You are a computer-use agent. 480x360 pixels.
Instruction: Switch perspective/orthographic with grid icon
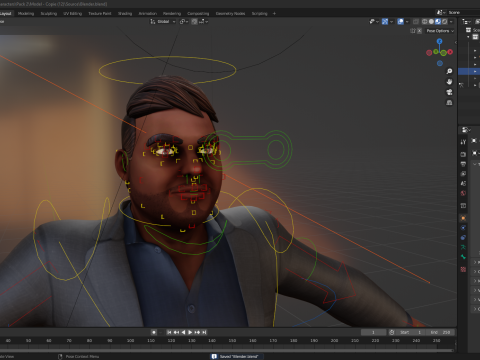tap(449, 102)
